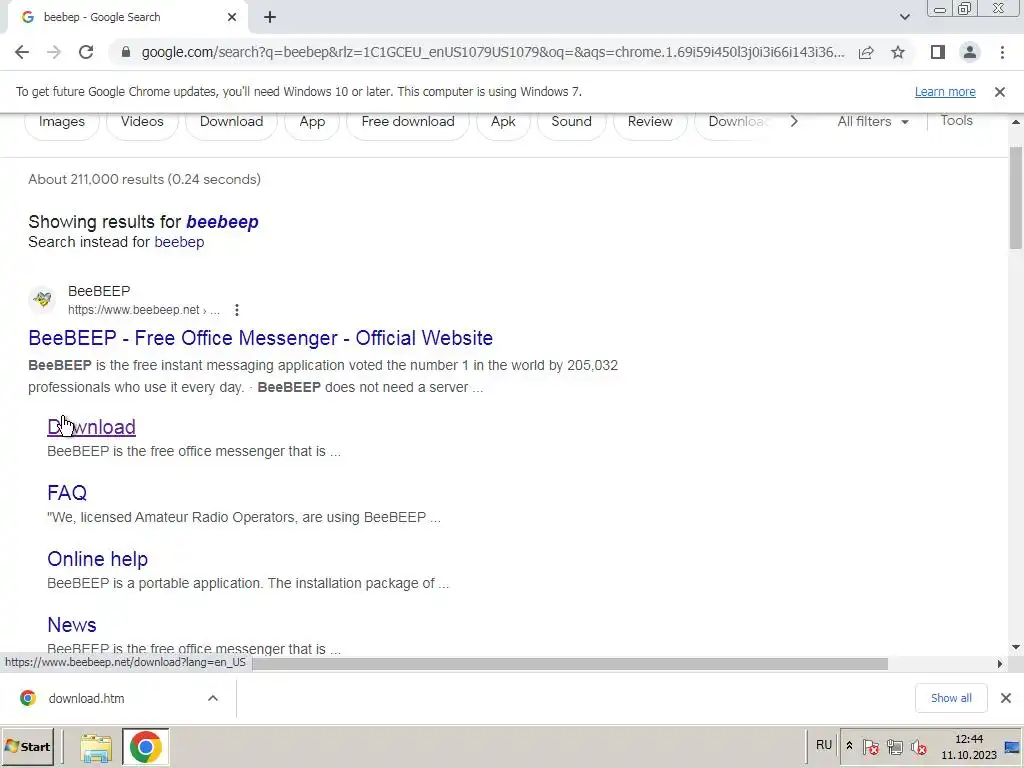The width and height of the screenshot is (1024, 768).
Task: Open the FAQ sitelink
Action: [x=67, y=493]
